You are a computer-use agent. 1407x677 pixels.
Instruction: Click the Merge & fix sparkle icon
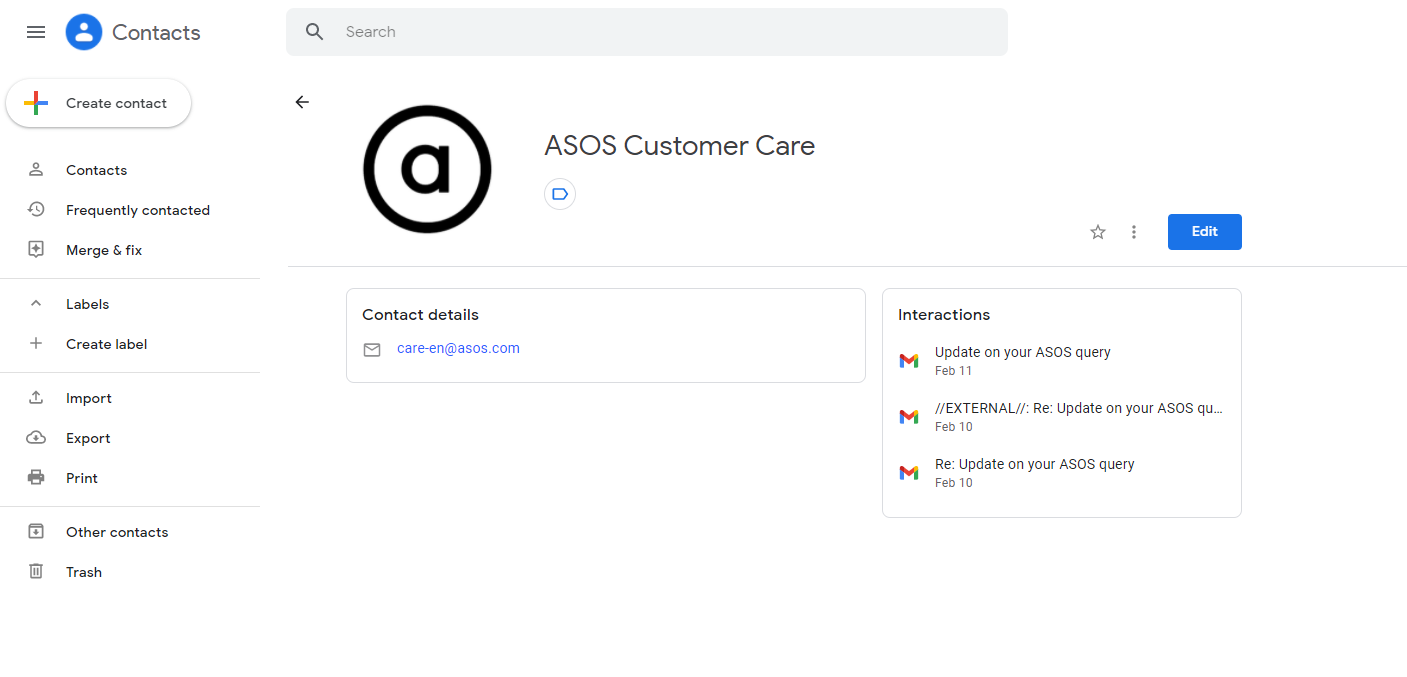pos(36,250)
